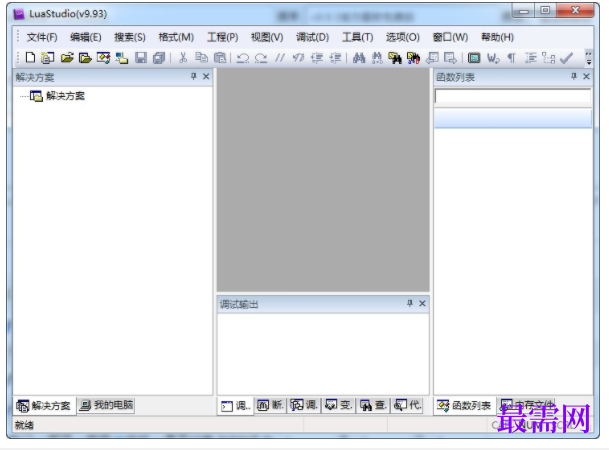Open the 工程(P) menu
The image size is (609, 450).
tap(223, 37)
